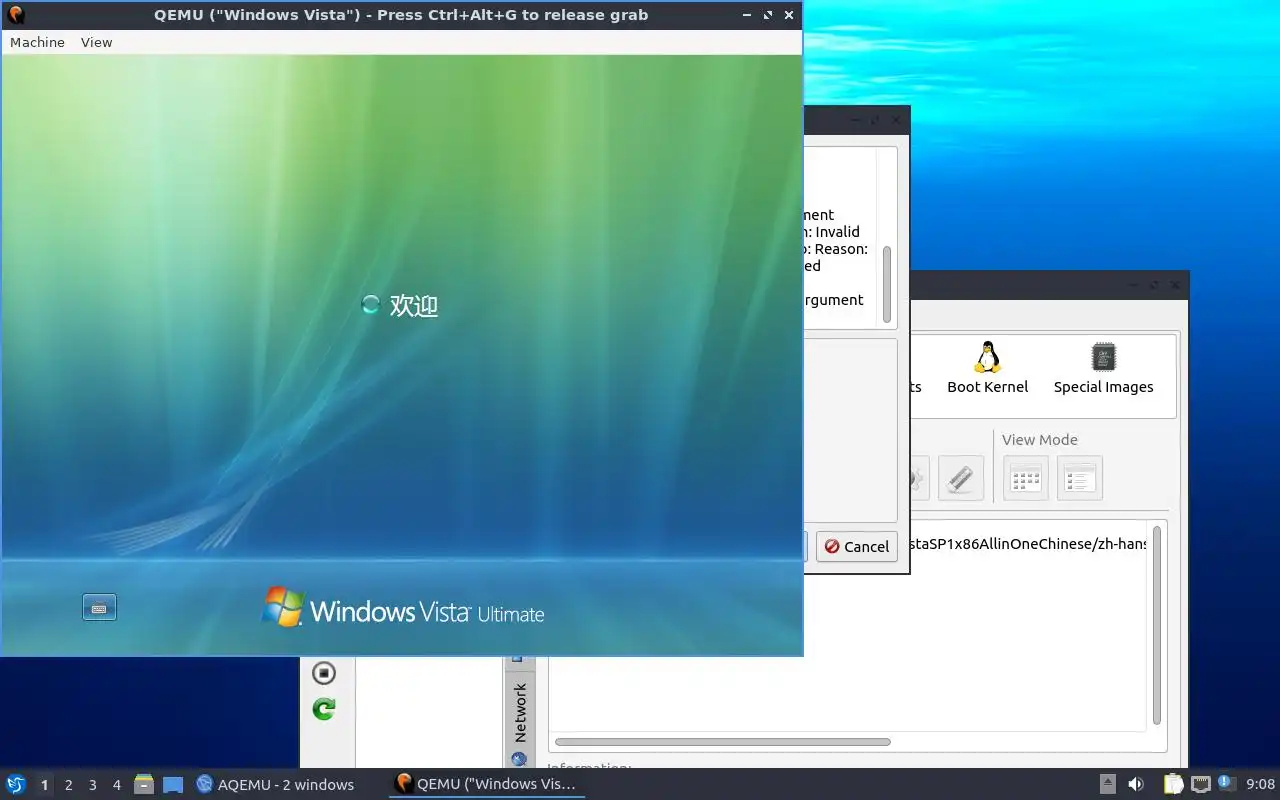Open the Network vertical tab in AQEMU
This screenshot has width=1280, height=800.
(x=519, y=712)
